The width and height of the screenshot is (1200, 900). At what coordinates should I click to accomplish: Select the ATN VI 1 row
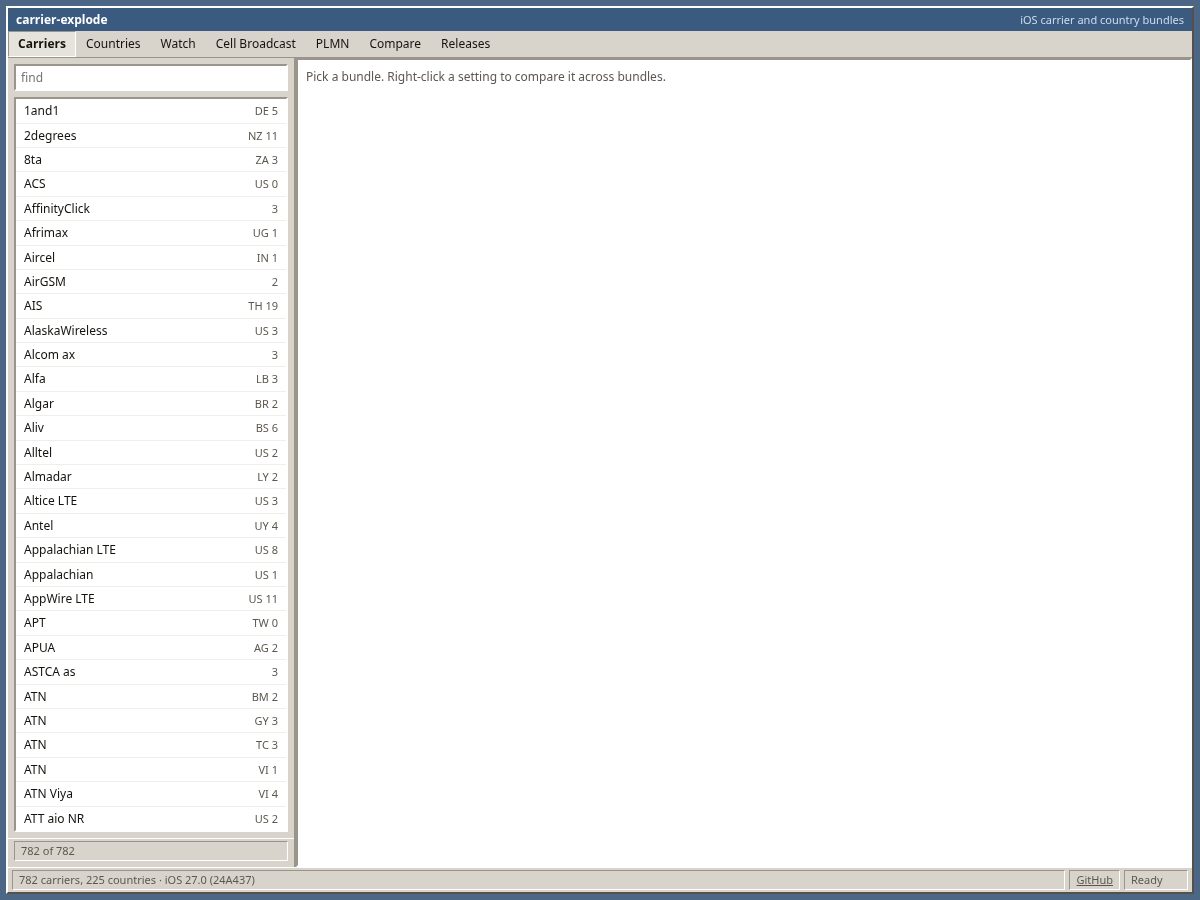[x=151, y=770]
